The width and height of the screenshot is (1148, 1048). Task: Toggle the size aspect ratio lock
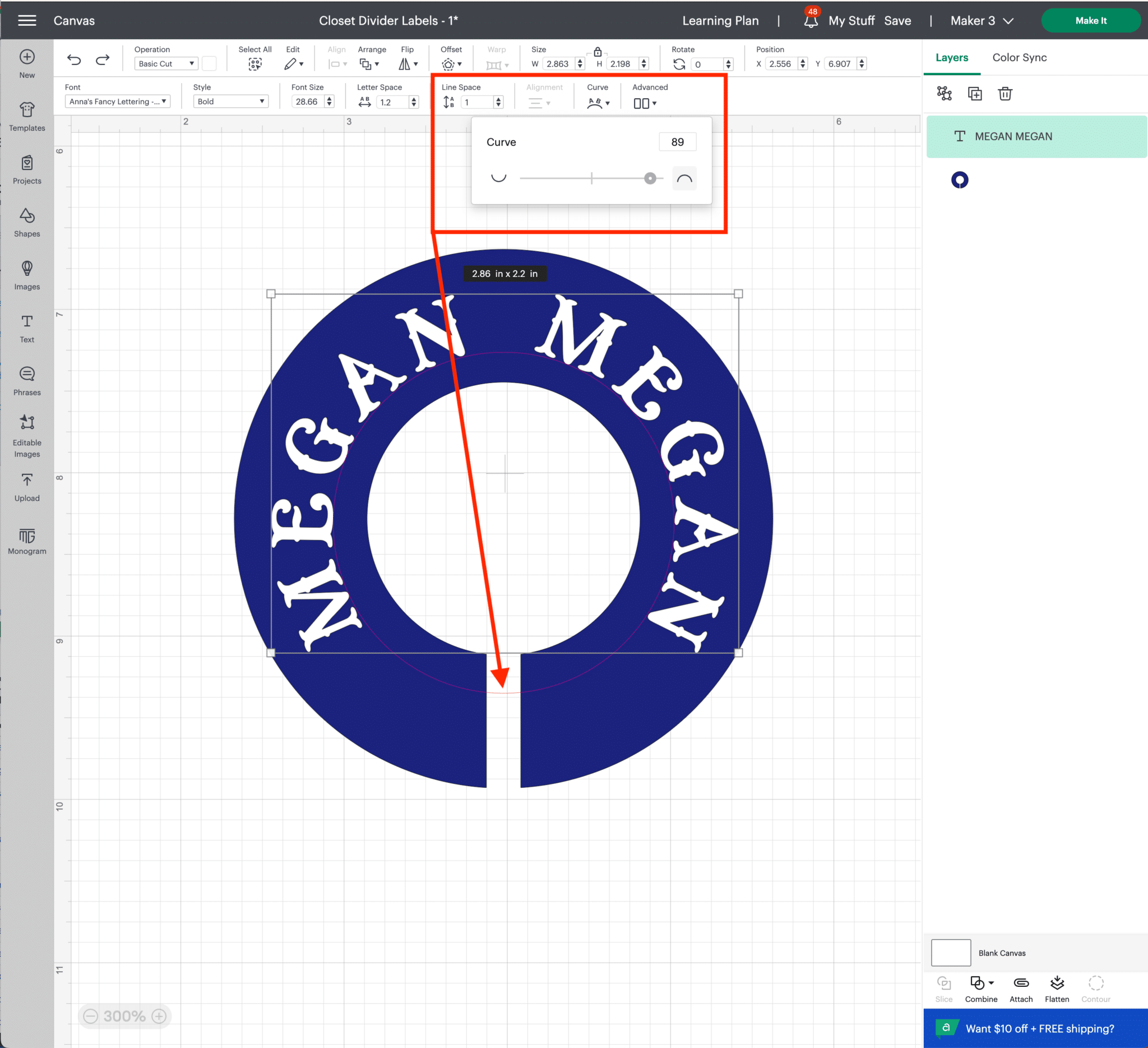click(x=598, y=50)
